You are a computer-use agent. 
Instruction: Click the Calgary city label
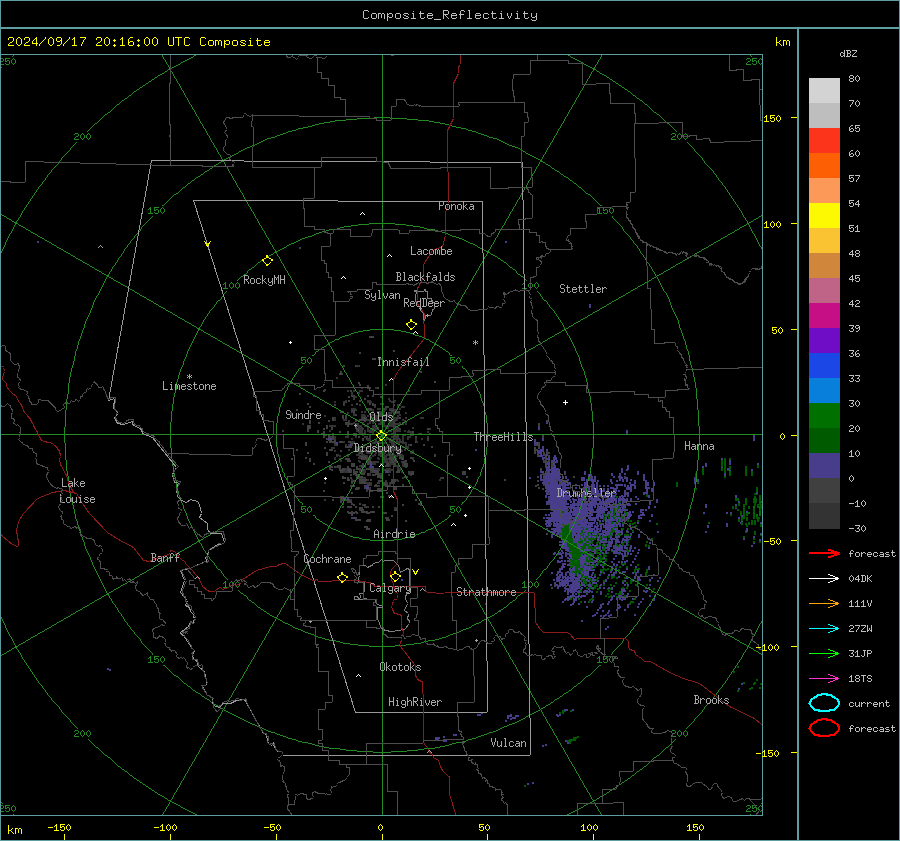click(390, 588)
